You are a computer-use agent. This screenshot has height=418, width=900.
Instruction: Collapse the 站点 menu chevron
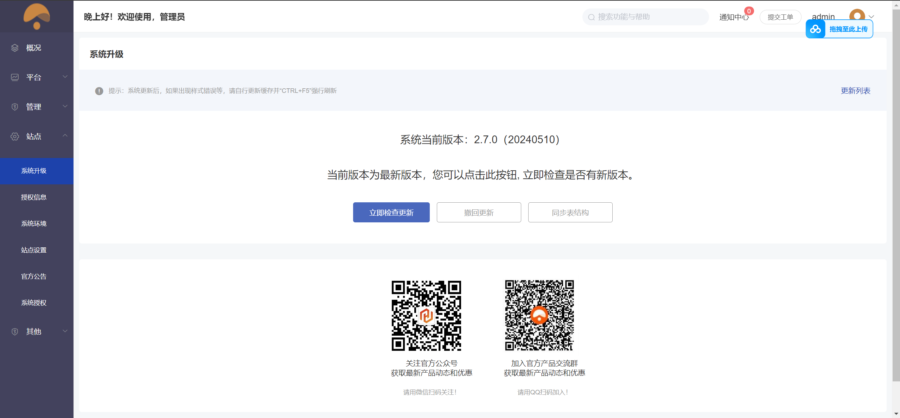coord(65,136)
